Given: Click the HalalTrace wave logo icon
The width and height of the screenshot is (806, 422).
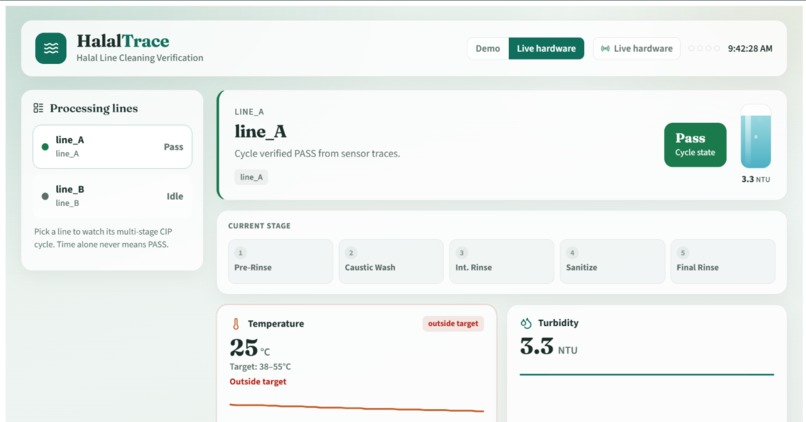Looking at the screenshot, I should [x=51, y=48].
